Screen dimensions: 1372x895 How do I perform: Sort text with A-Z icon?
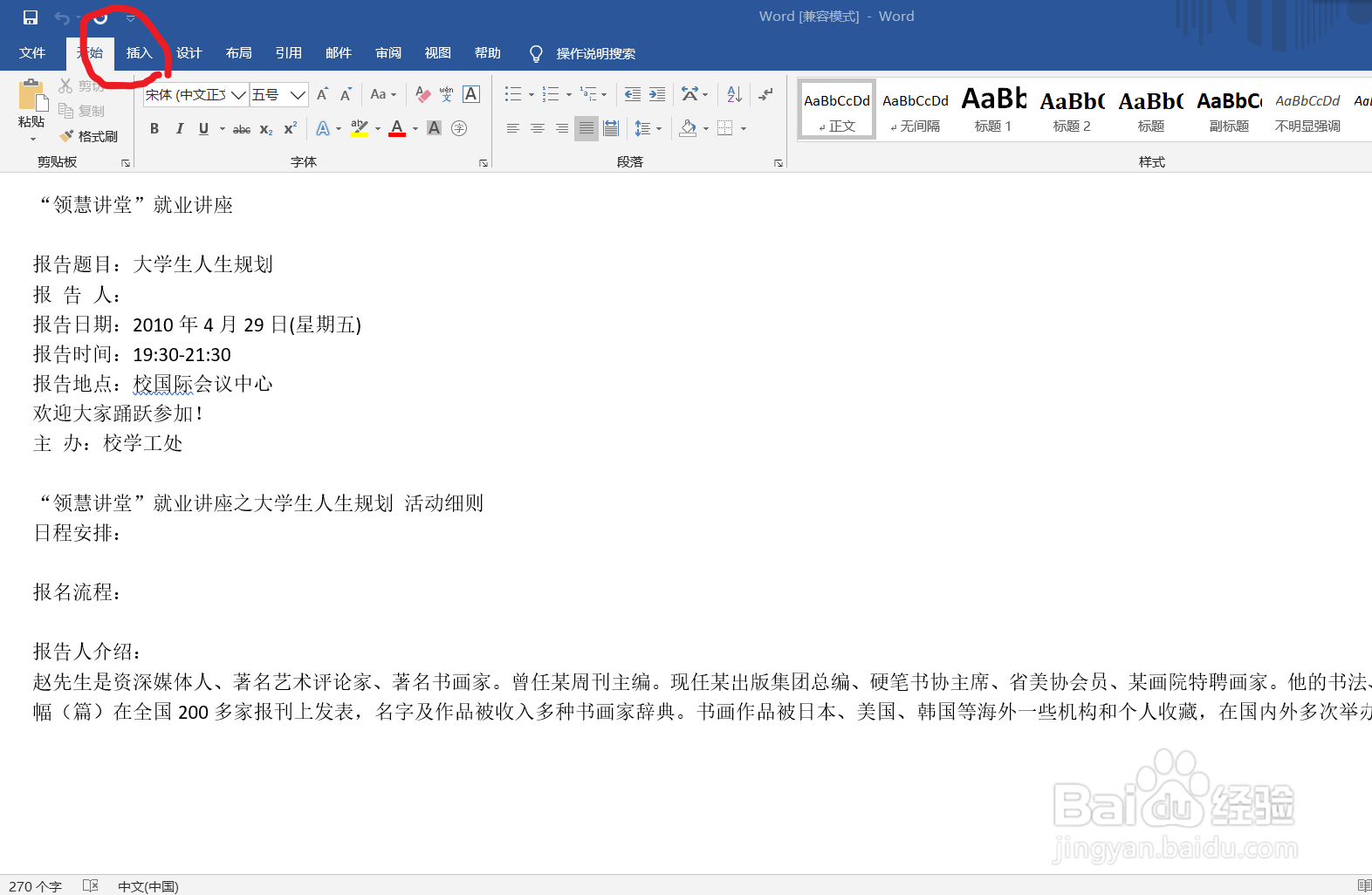pyautogui.click(x=734, y=94)
